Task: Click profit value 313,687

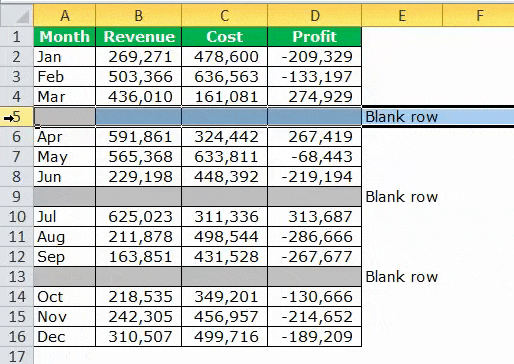Action: pyautogui.click(x=314, y=217)
